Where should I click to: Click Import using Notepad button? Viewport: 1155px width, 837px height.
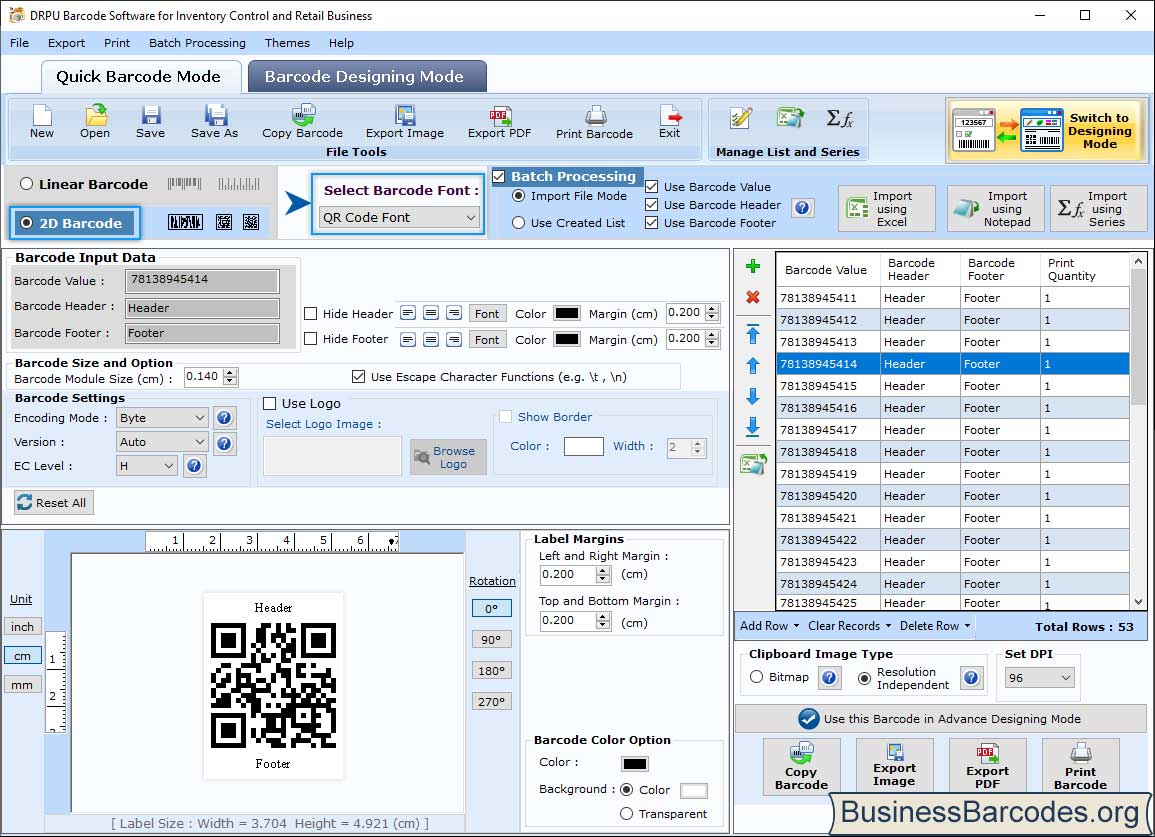tap(995, 209)
